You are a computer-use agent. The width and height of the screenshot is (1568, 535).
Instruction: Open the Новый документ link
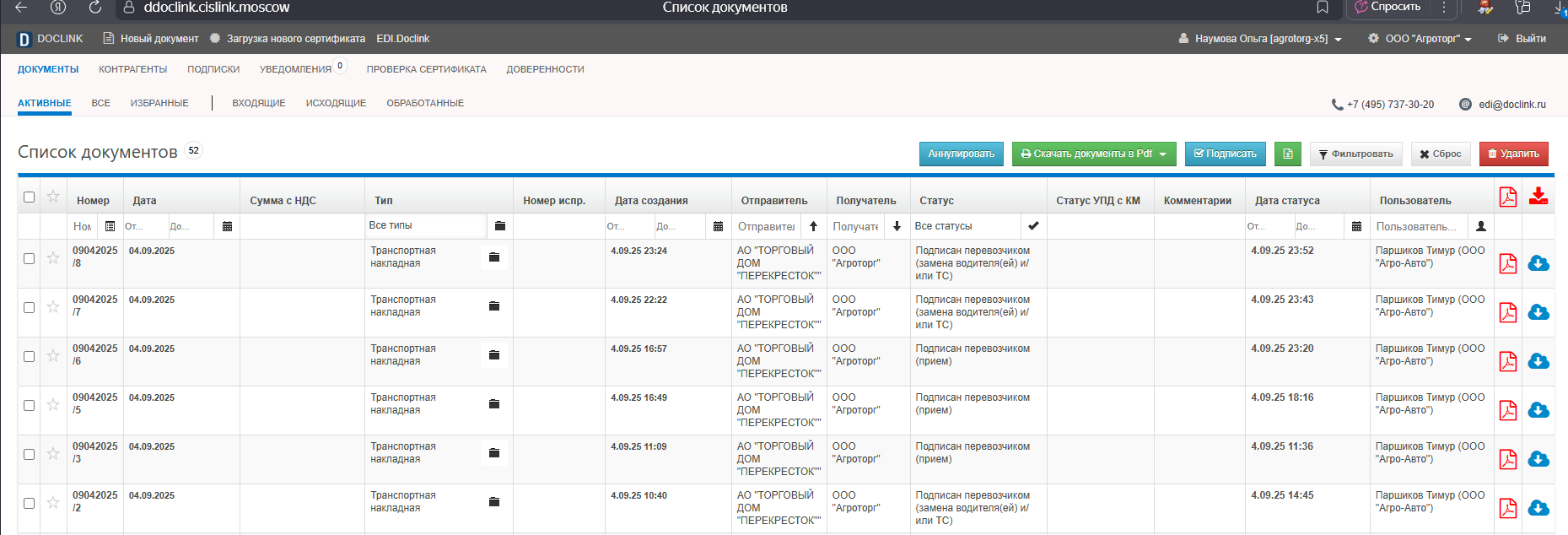[x=151, y=39]
